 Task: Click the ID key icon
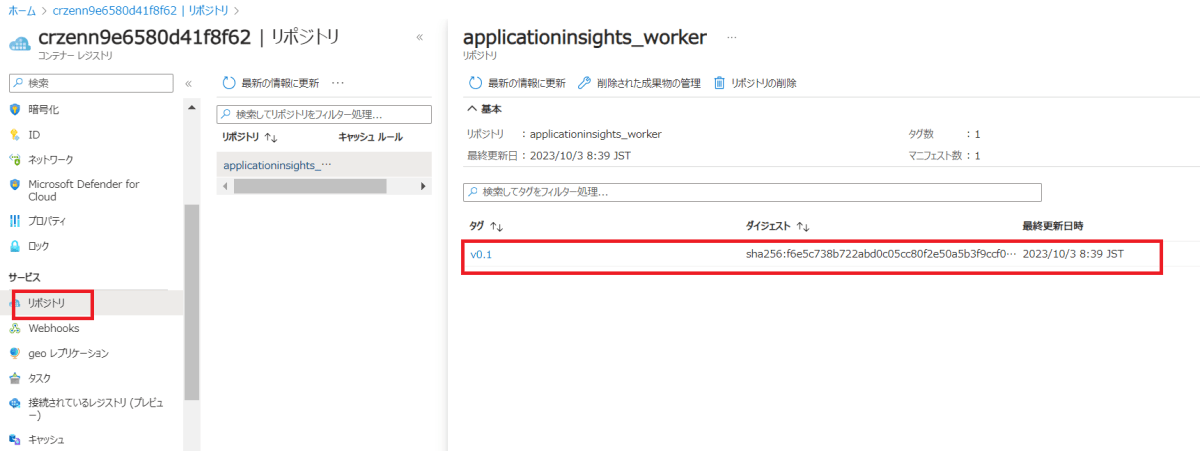[x=15, y=134]
